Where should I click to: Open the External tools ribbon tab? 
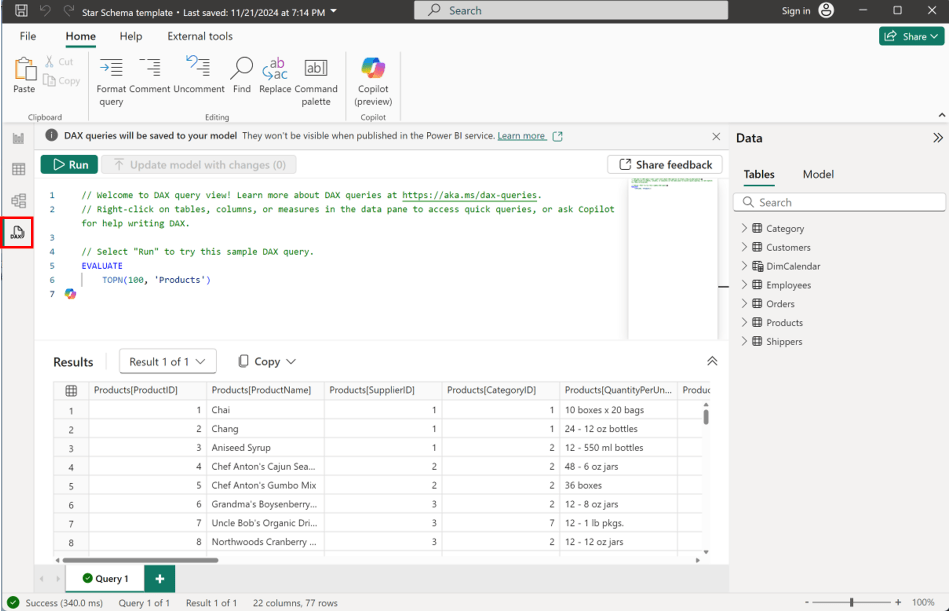coord(200,36)
